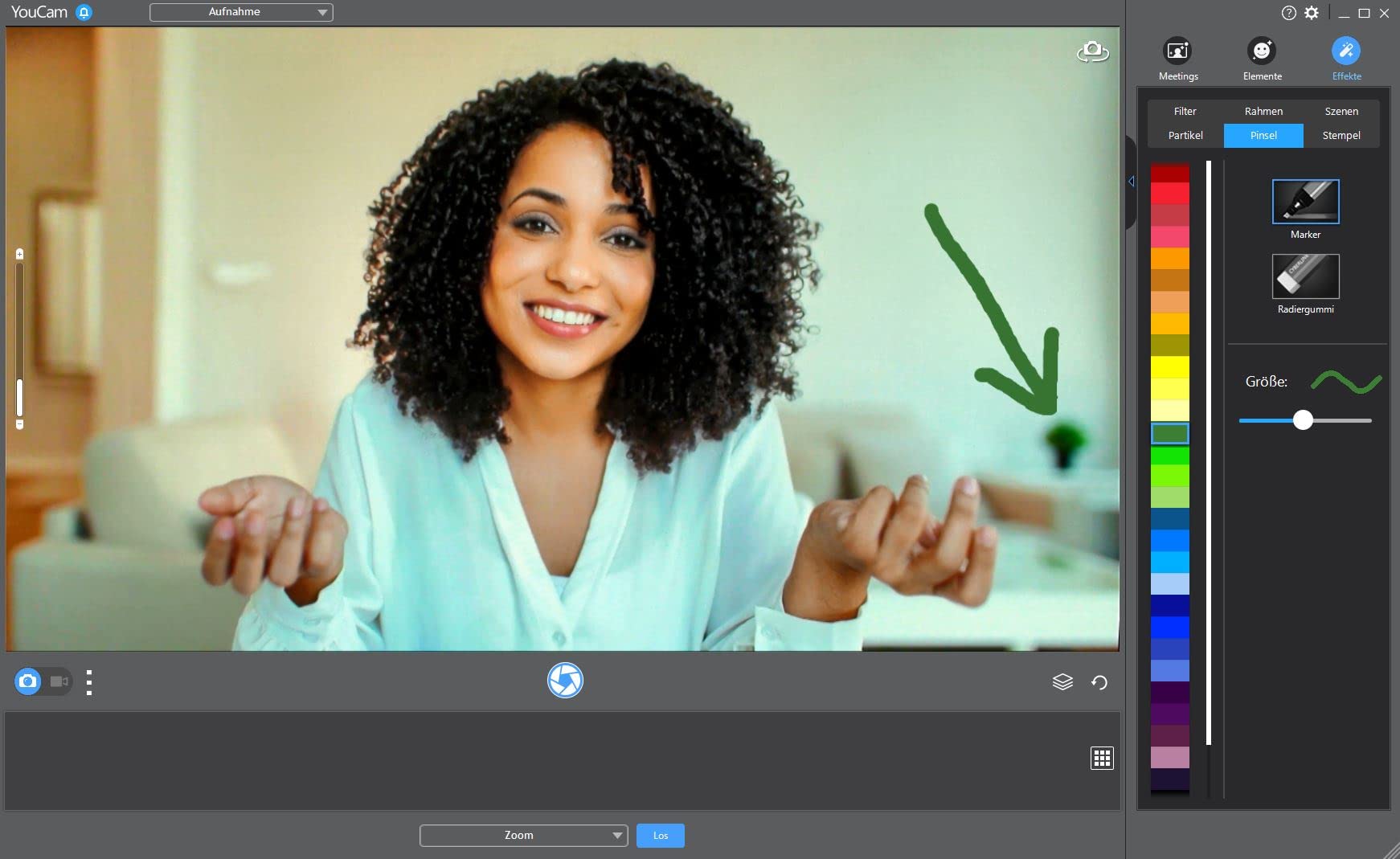The width and height of the screenshot is (1400, 859).
Task: Click the YouCam notification bell icon
Action: (84, 12)
